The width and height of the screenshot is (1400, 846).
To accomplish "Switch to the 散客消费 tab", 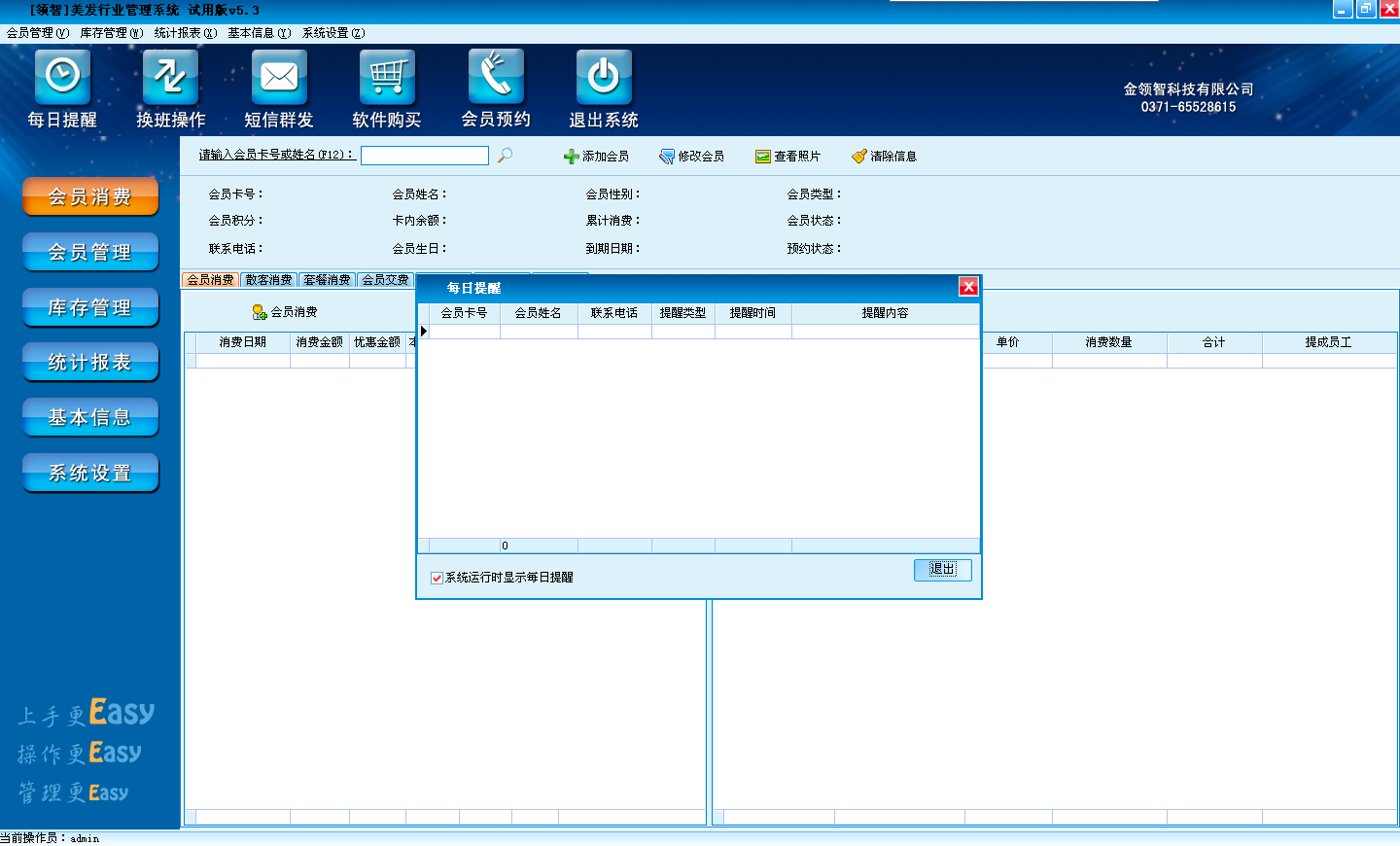I will pyautogui.click(x=268, y=280).
